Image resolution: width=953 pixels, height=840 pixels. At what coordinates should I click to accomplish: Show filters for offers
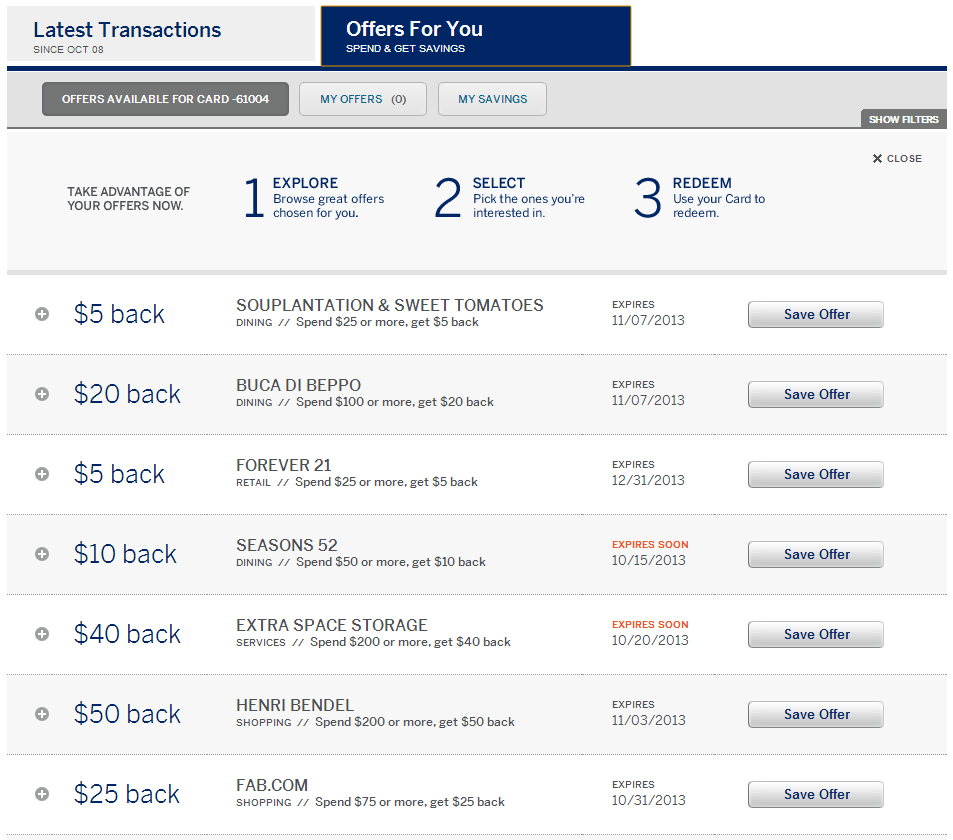click(903, 119)
